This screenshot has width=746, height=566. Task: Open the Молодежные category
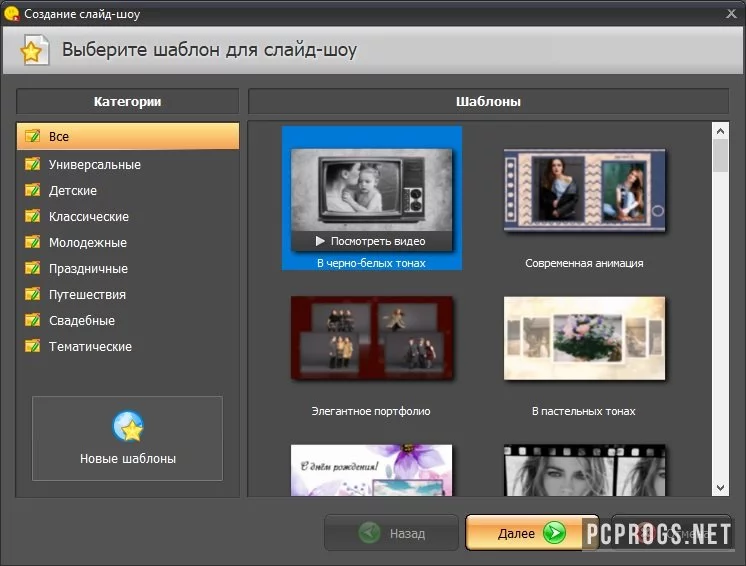click(128, 242)
